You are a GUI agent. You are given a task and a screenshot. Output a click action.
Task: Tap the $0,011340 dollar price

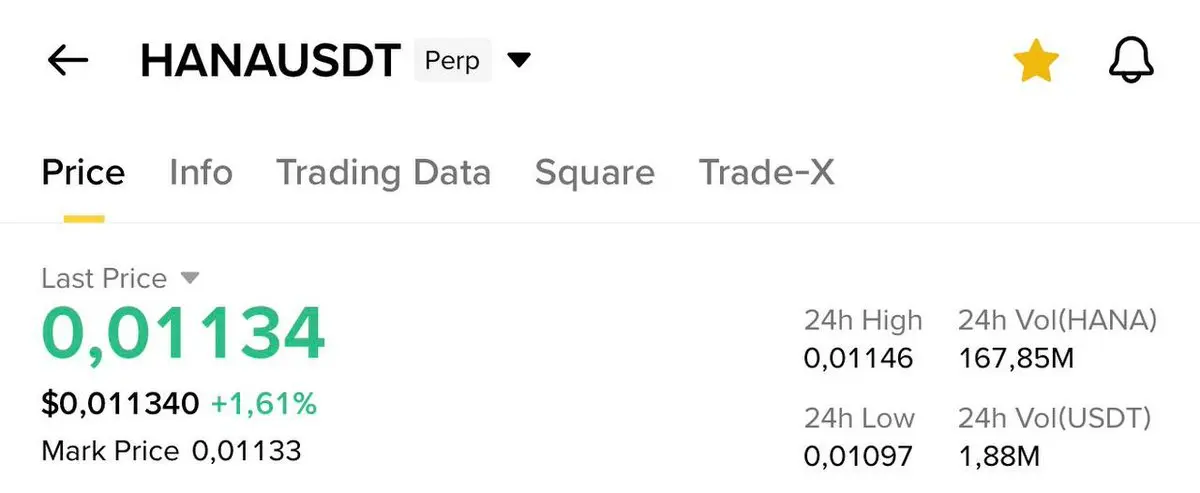[120, 404]
